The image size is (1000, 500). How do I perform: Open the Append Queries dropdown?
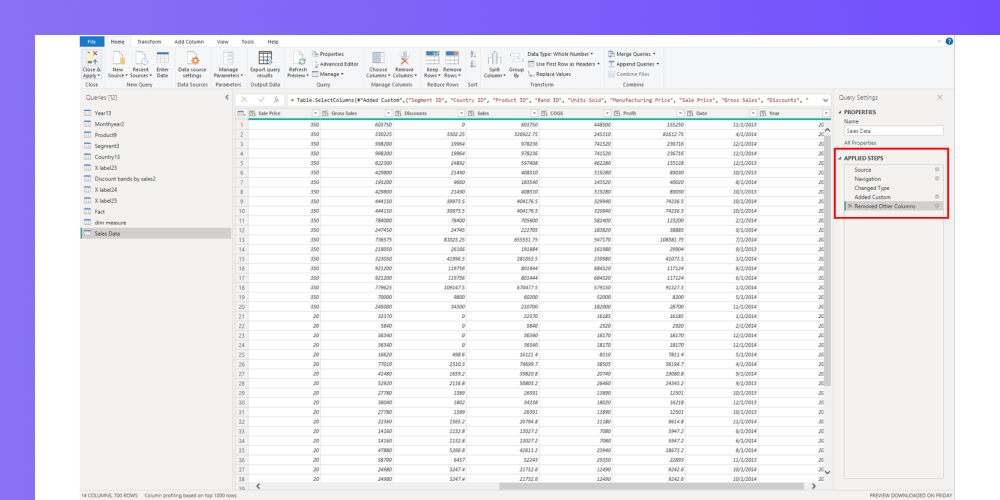tap(633, 64)
